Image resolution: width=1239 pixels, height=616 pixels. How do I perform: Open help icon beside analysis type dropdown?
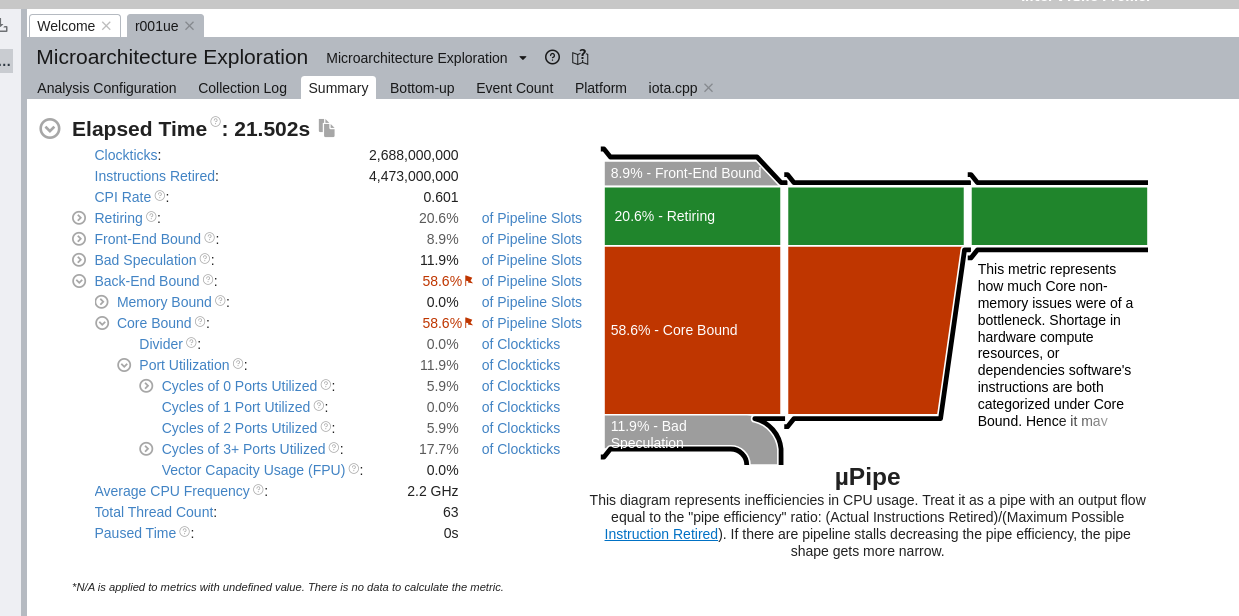pos(552,58)
